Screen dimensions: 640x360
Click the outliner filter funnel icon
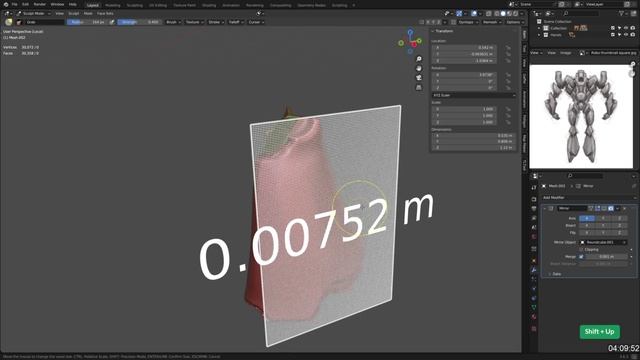(x=622, y=13)
